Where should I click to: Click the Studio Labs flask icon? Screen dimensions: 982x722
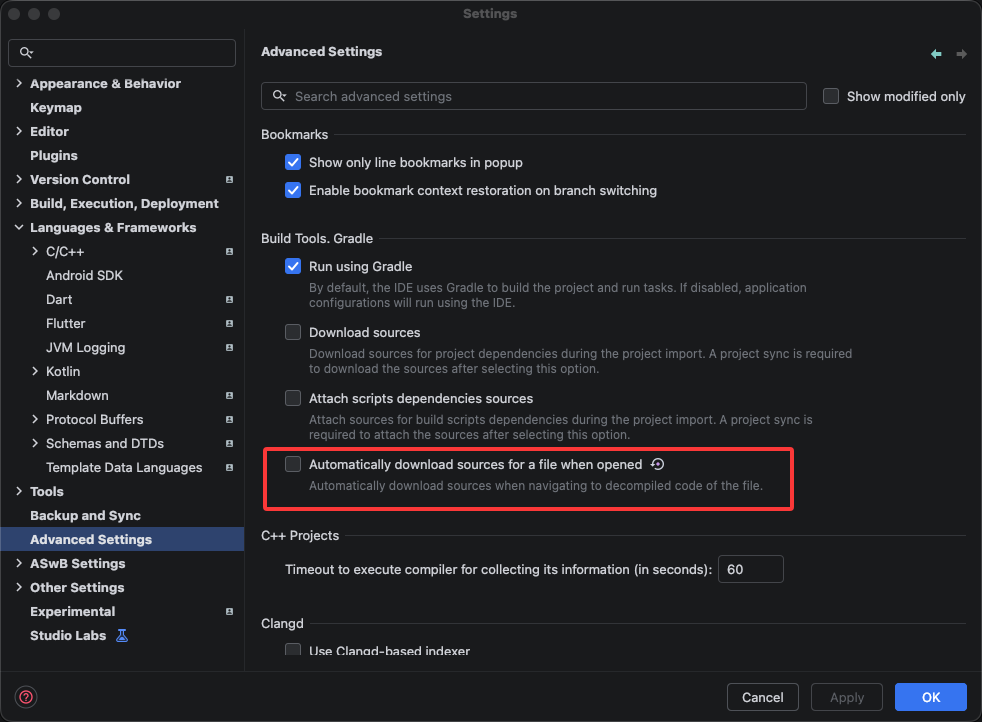point(122,636)
